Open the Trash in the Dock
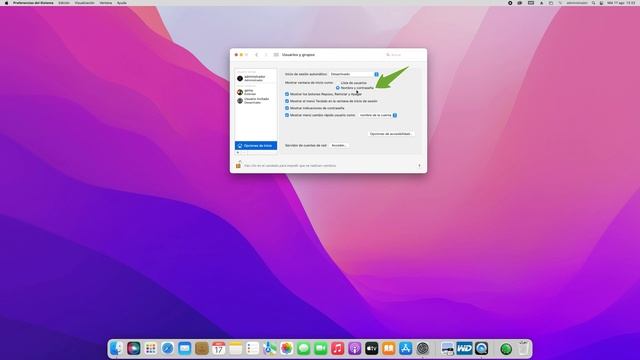640x360 pixels. click(x=524, y=349)
